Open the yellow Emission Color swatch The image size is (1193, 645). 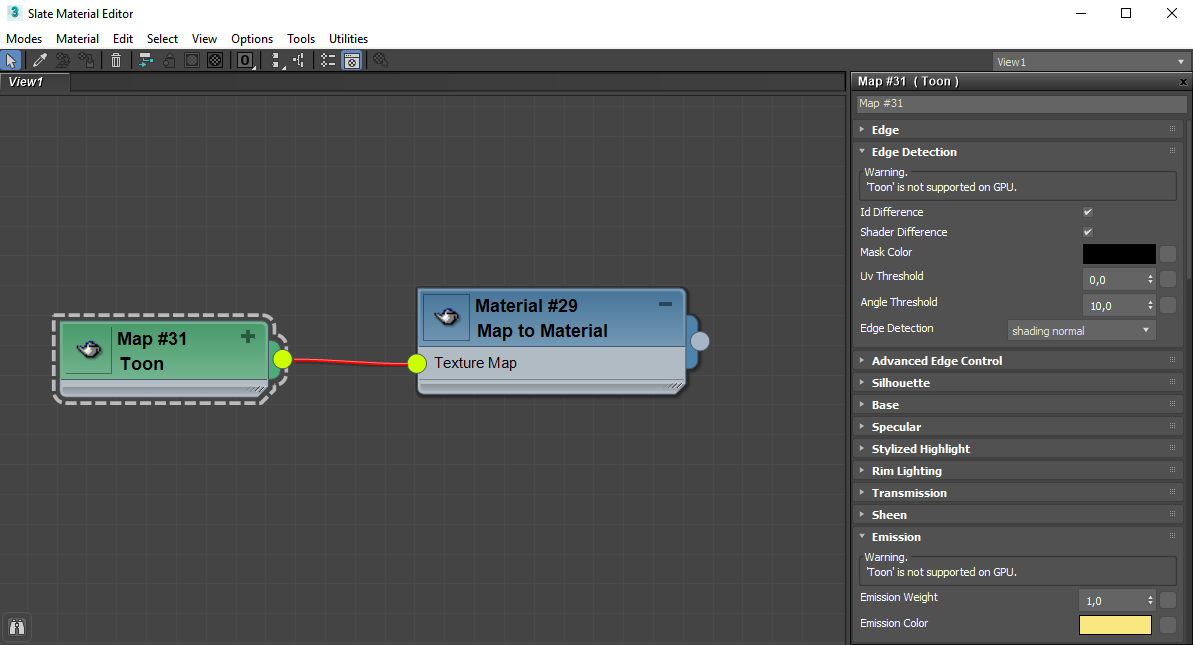1115,625
